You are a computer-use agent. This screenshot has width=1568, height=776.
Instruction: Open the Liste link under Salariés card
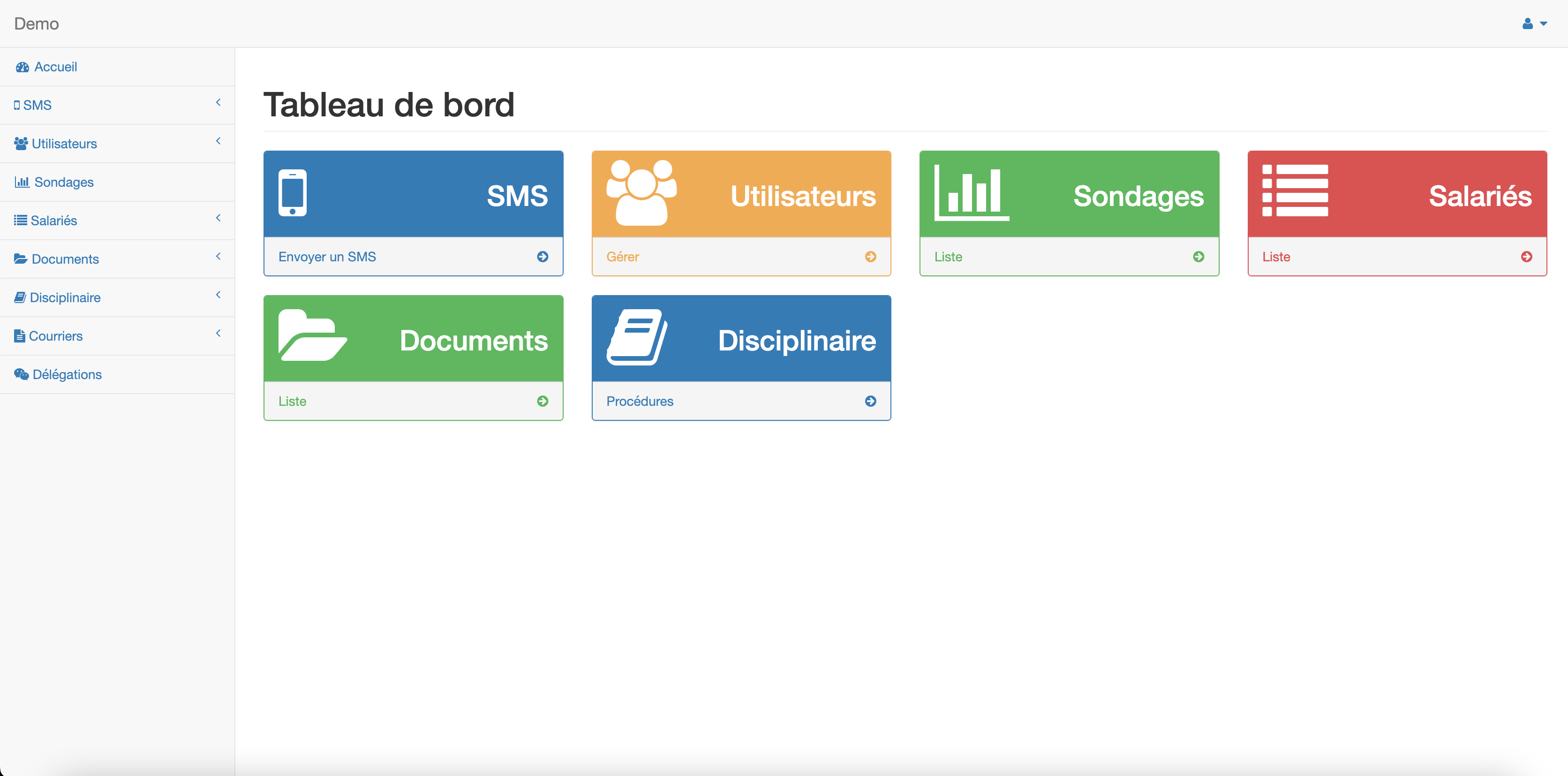pyautogui.click(x=1276, y=257)
